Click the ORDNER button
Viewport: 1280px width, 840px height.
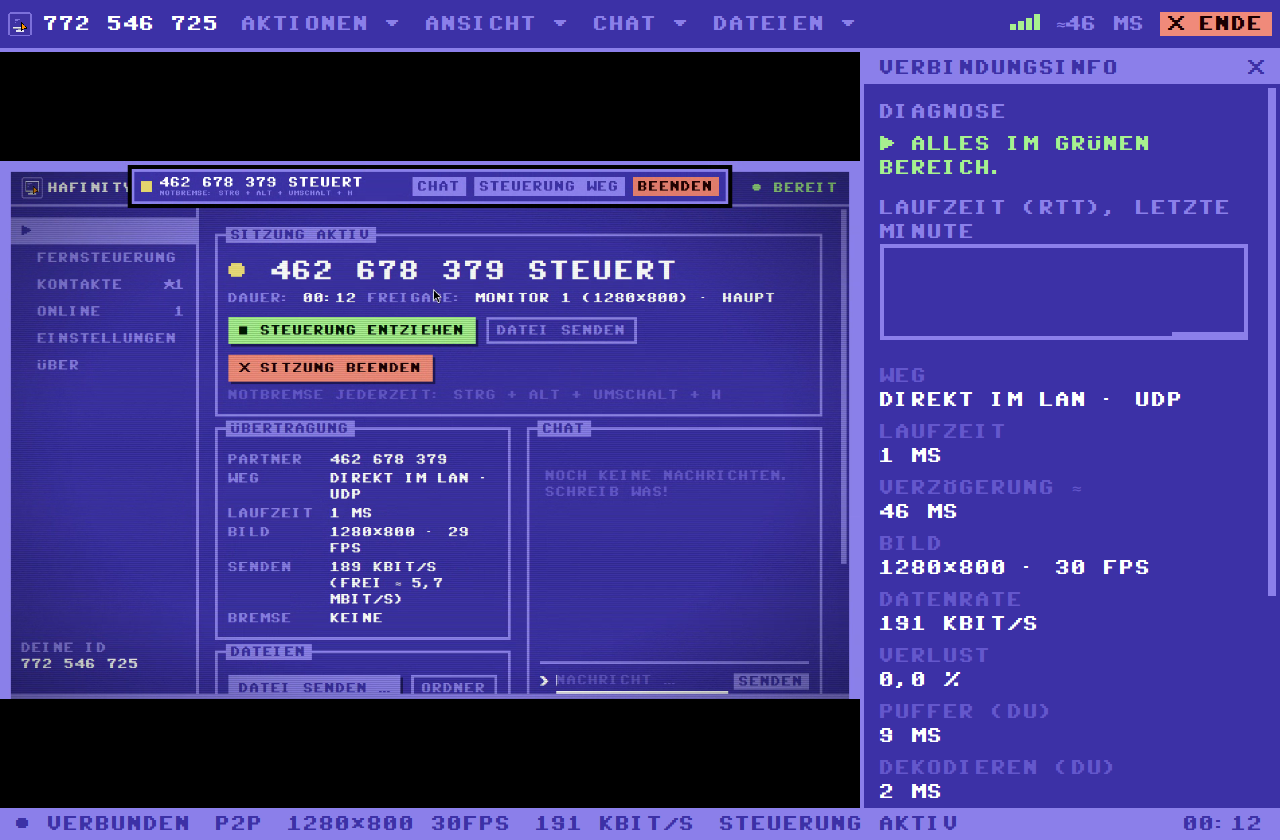[x=453, y=687]
